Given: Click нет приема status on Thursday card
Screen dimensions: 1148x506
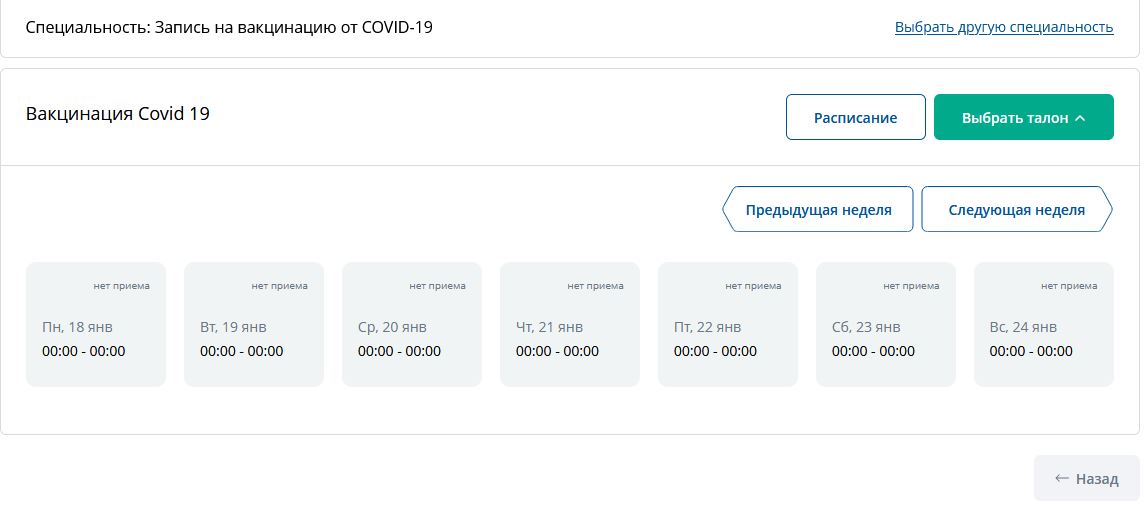Looking at the screenshot, I should tap(595, 286).
